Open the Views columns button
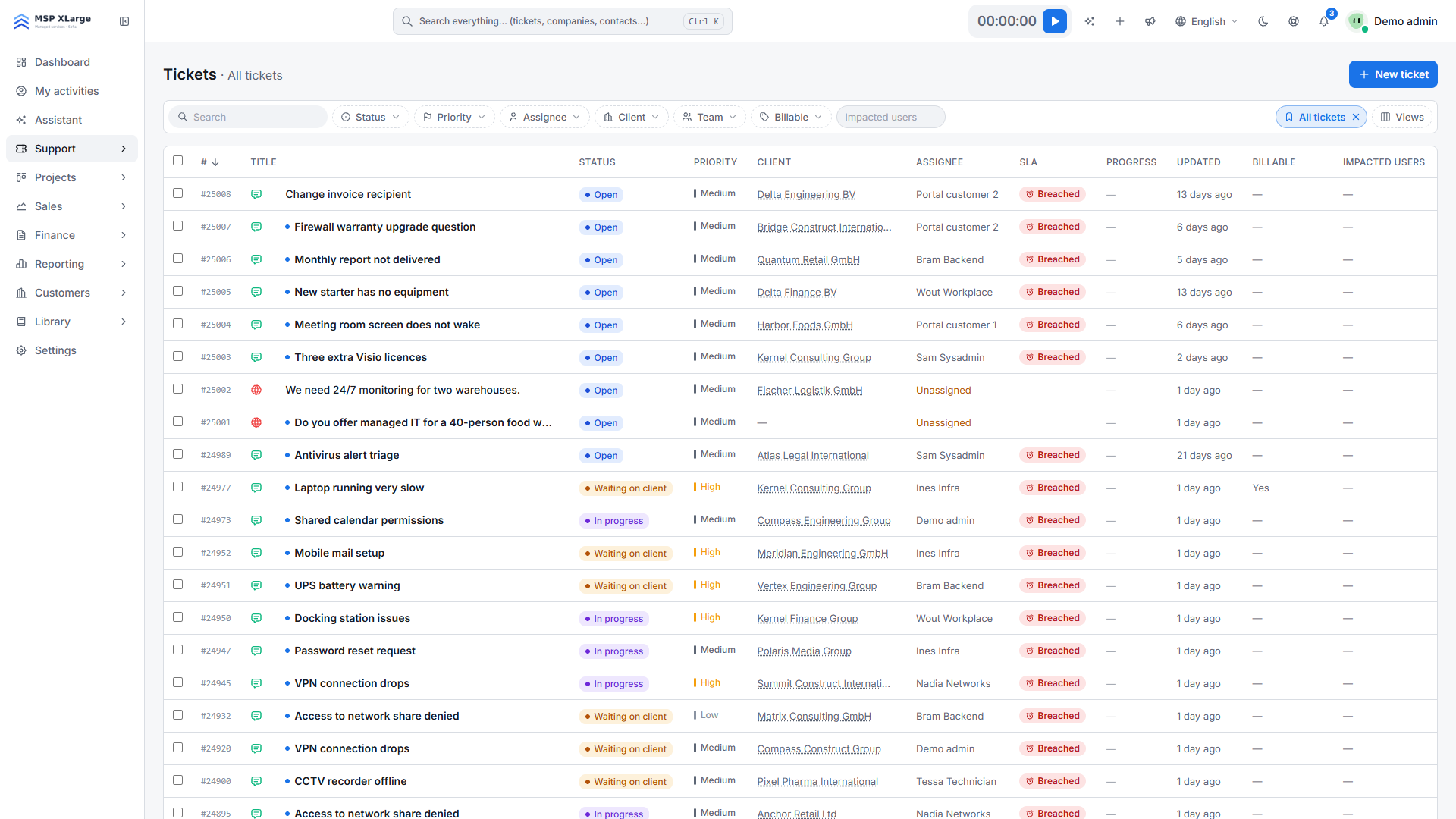Image resolution: width=1456 pixels, height=819 pixels. pos(1402,117)
